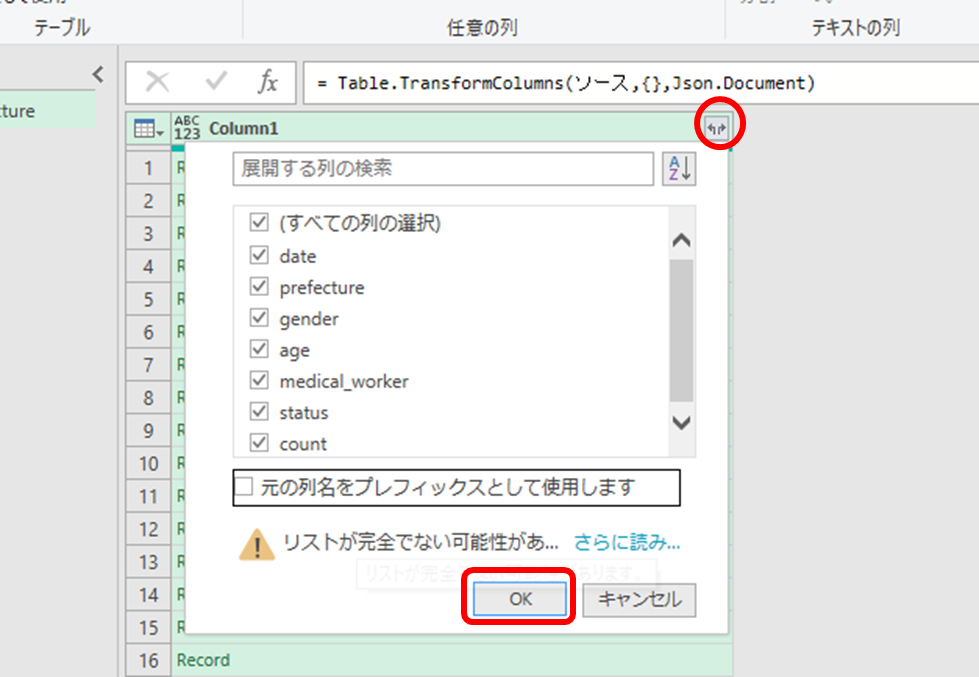Click the formula bar text
979x677 pixels.
click(567, 82)
